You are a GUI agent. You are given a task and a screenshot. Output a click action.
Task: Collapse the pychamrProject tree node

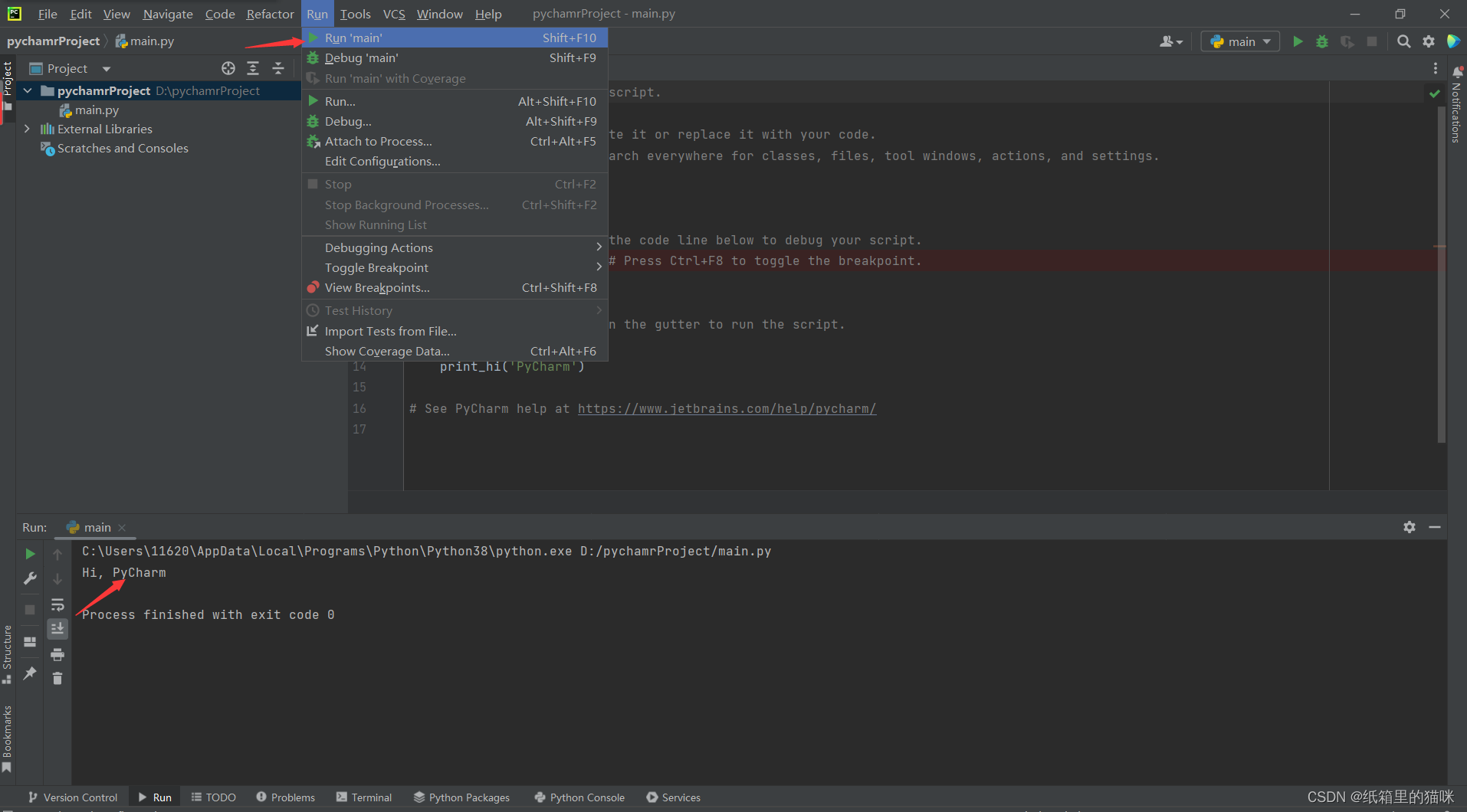click(28, 90)
